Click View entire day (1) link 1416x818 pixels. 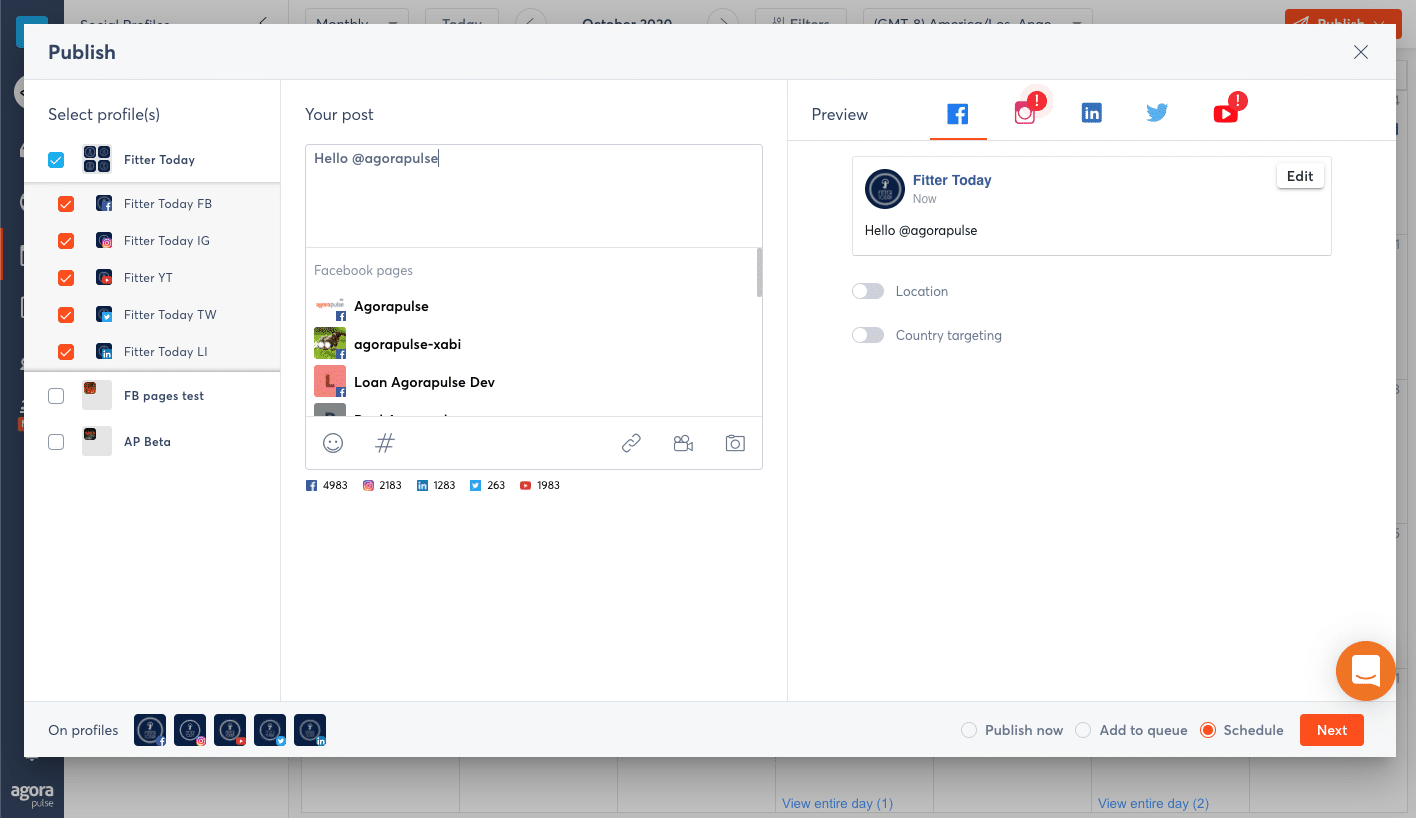837,803
